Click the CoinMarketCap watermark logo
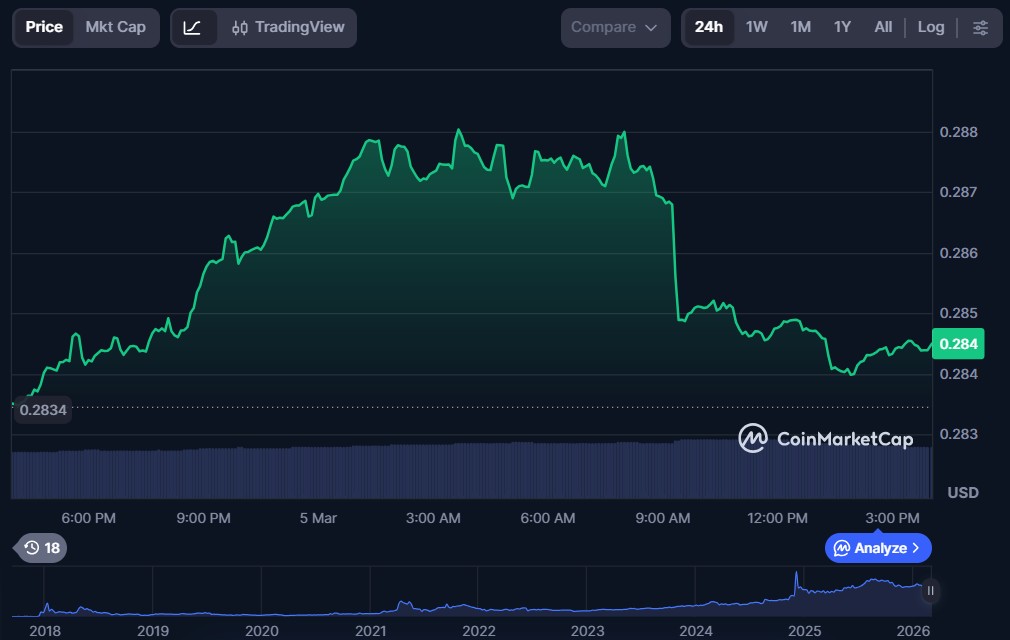 coord(825,439)
